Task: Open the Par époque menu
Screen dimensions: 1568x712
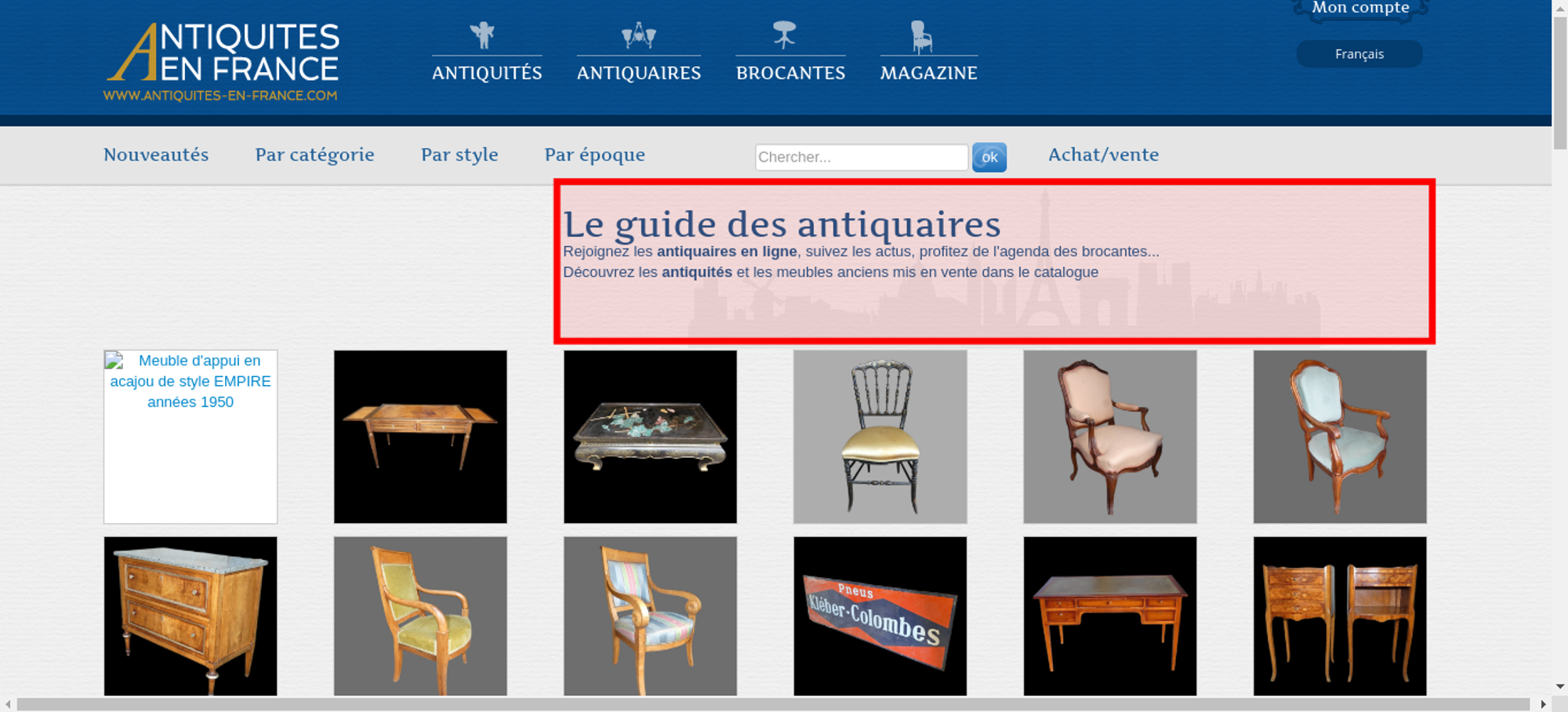Action: point(594,154)
